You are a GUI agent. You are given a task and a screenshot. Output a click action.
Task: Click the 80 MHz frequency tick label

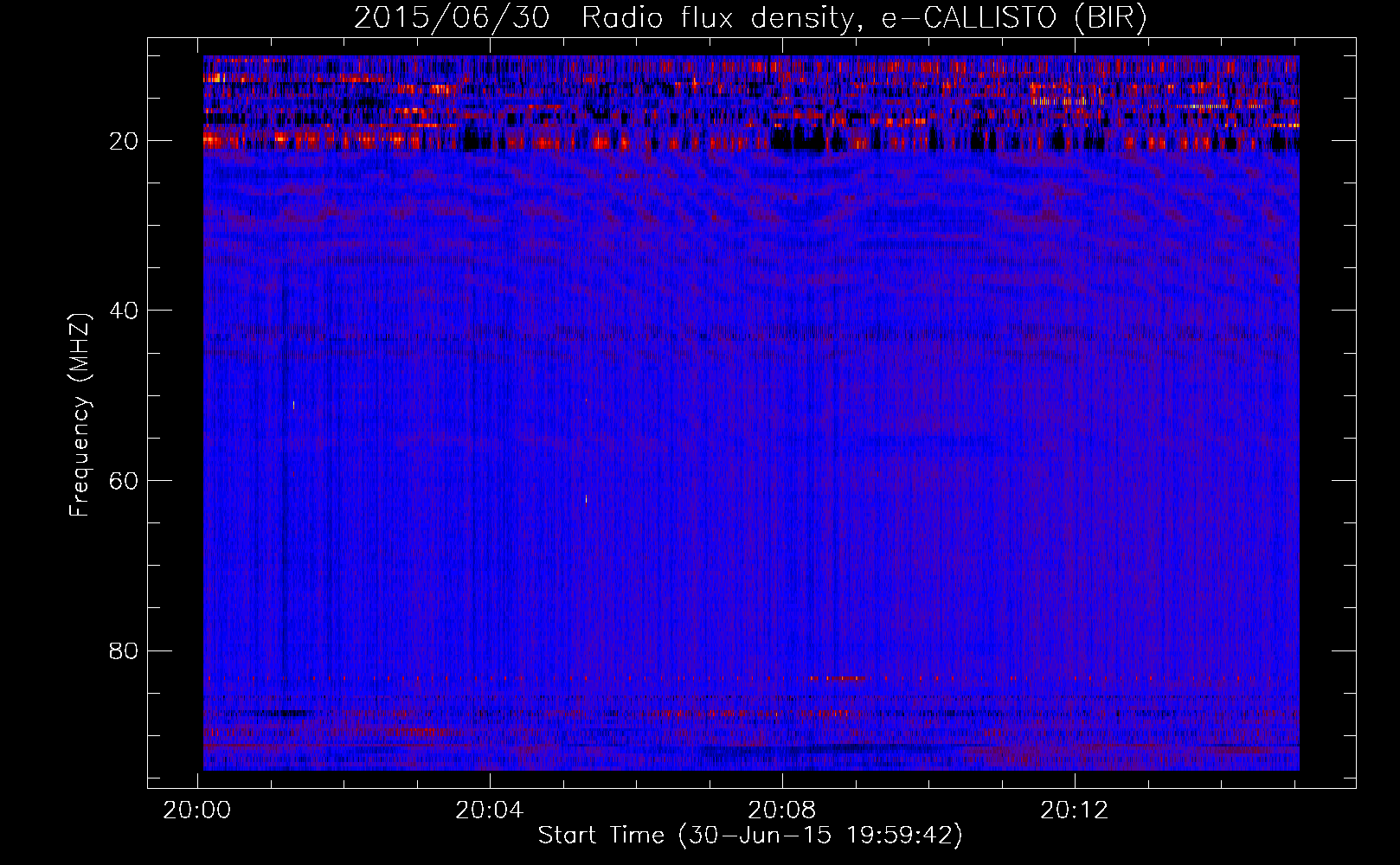pos(124,650)
